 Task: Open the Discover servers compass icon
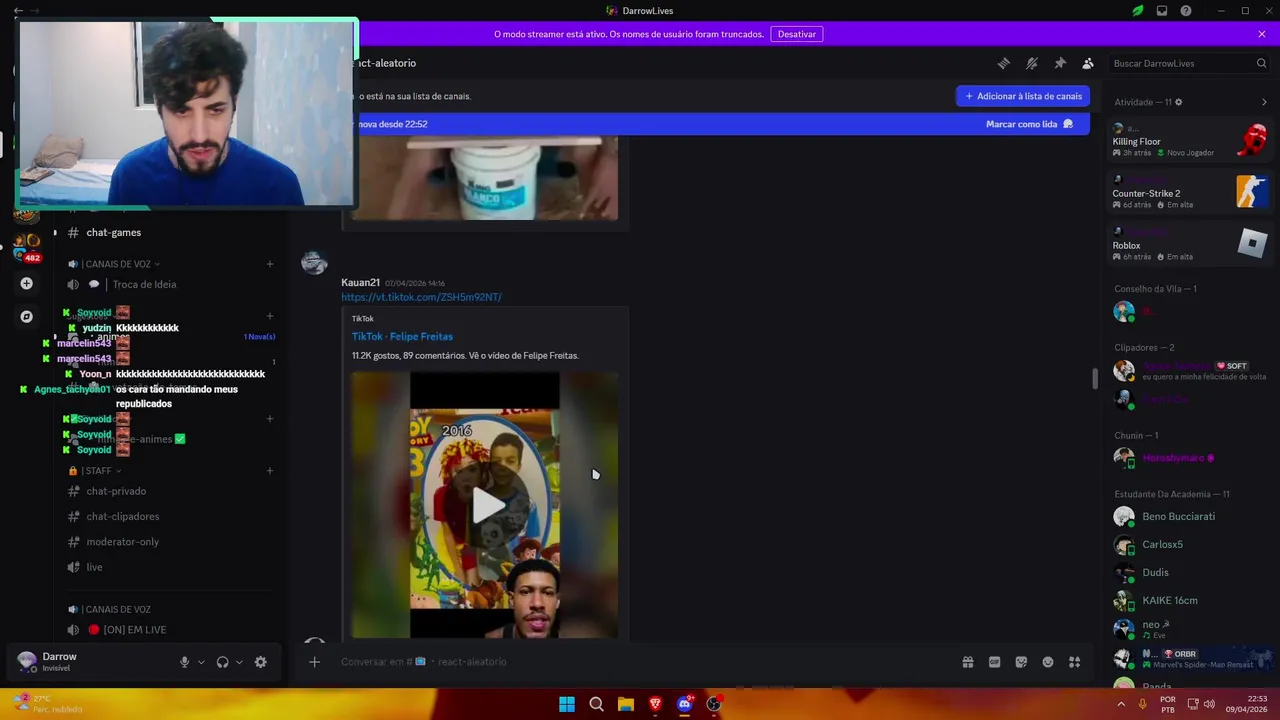click(27, 316)
